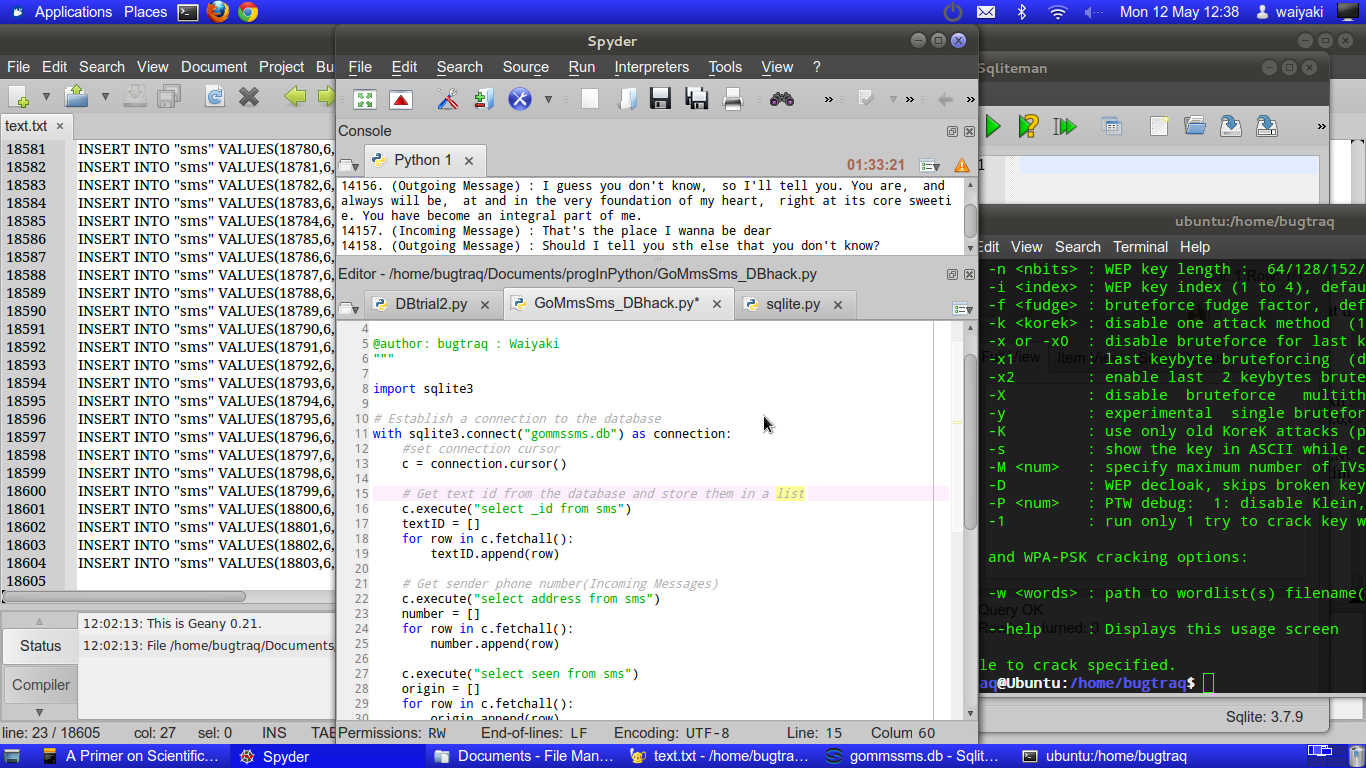This screenshot has height=768, width=1366.
Task: Click the warning triangle icon in the console
Action: [x=961, y=165]
